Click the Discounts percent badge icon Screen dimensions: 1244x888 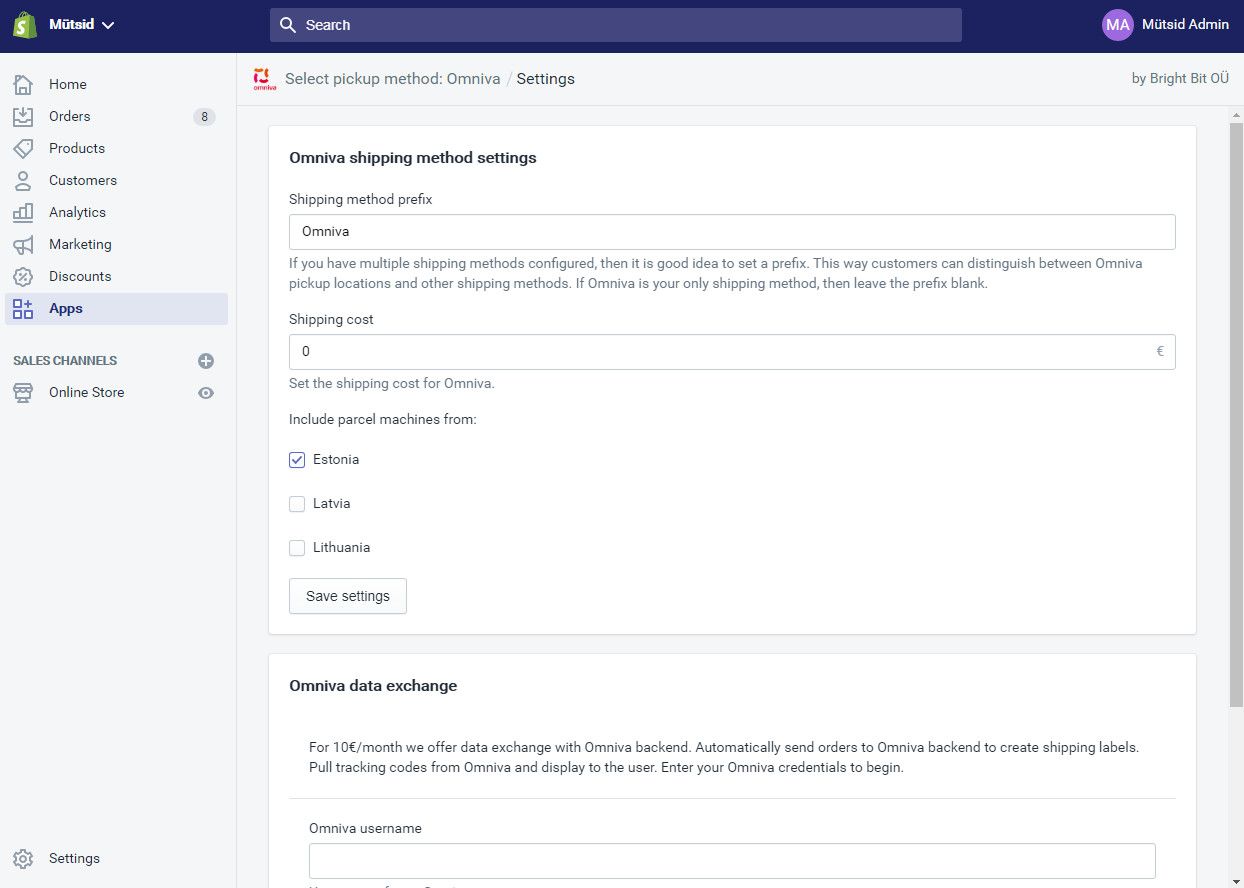pyautogui.click(x=23, y=276)
